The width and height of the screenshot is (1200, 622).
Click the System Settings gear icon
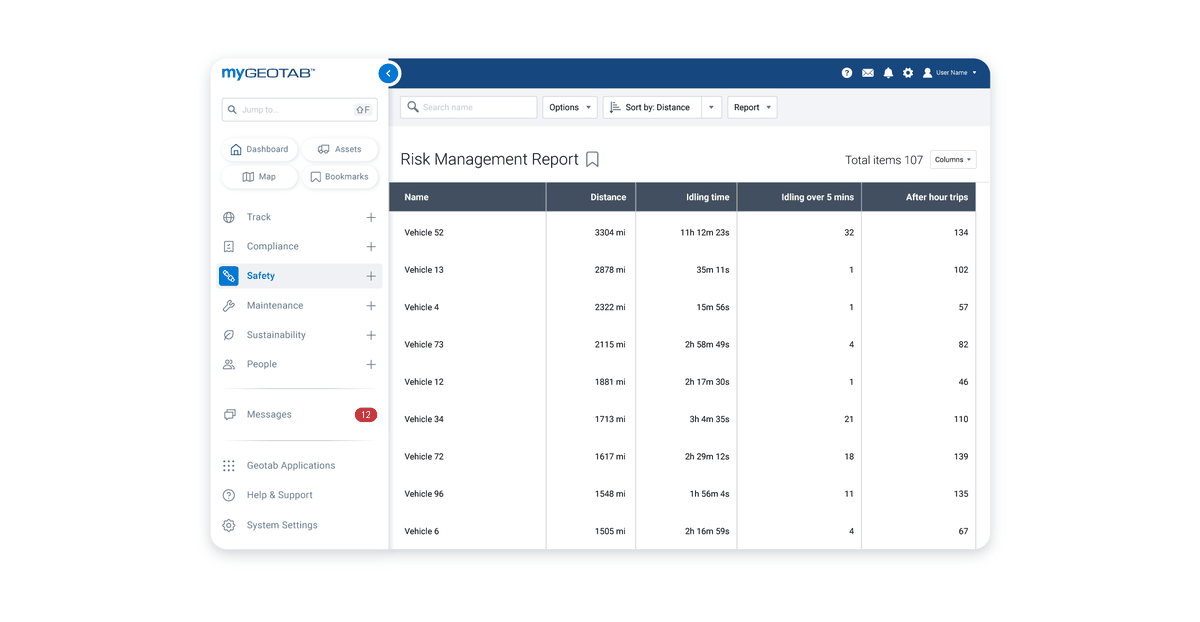coord(229,525)
